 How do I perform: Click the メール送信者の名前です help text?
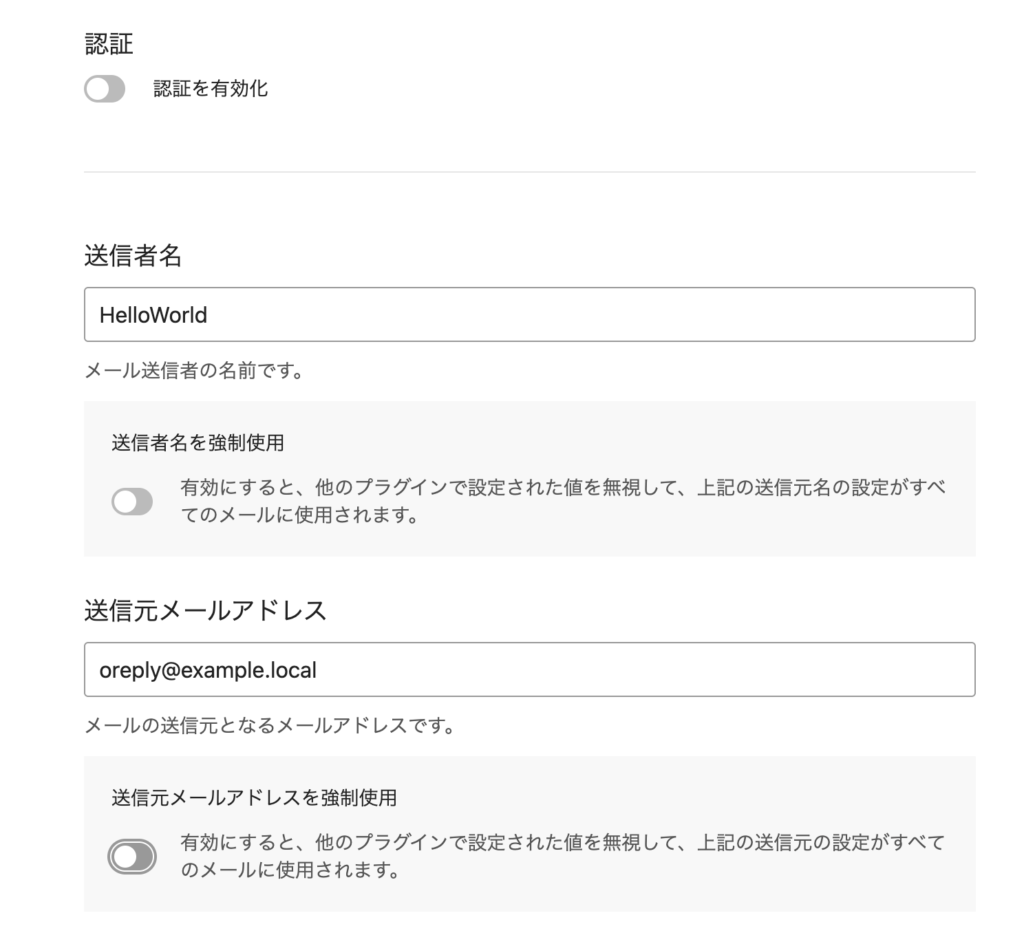point(193,372)
